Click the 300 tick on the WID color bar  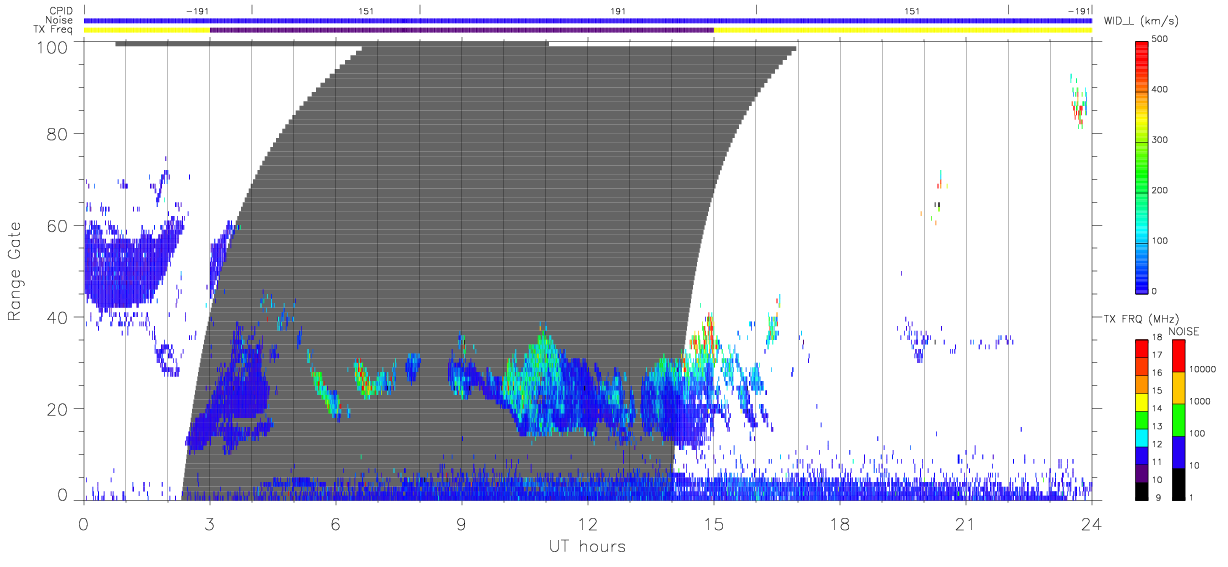click(1160, 140)
